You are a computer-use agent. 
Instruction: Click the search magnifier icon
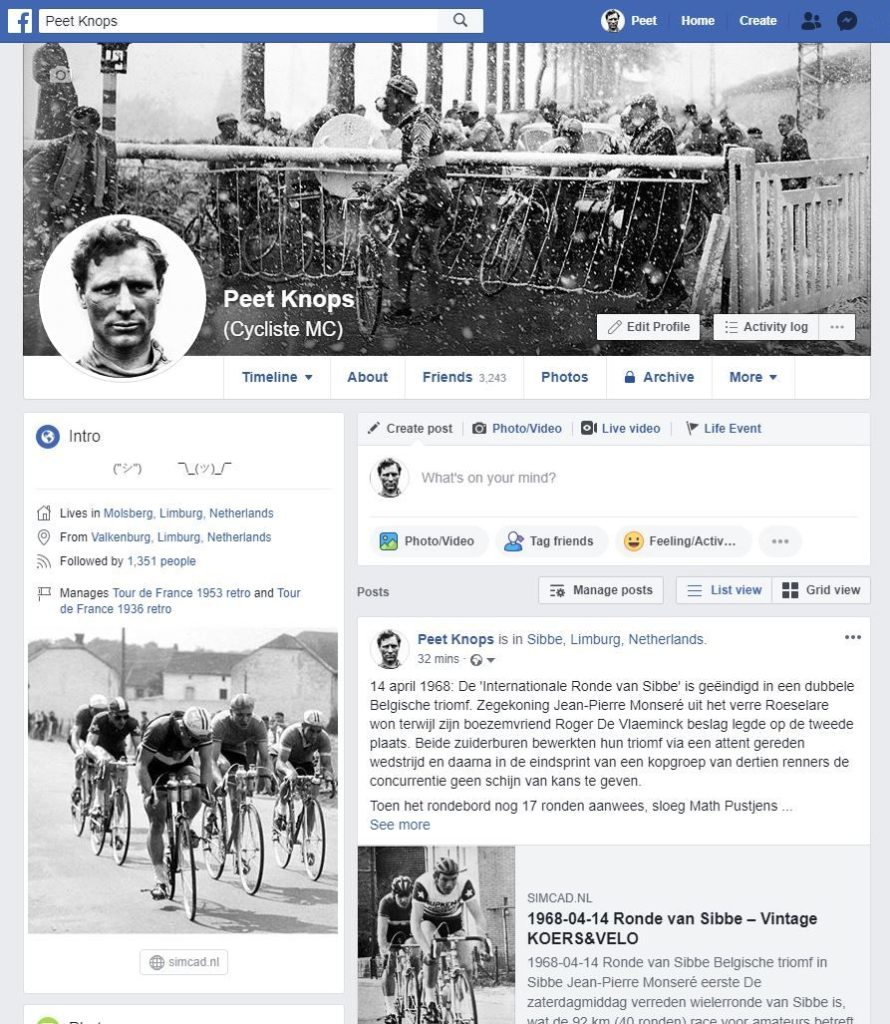pyautogui.click(x=460, y=20)
